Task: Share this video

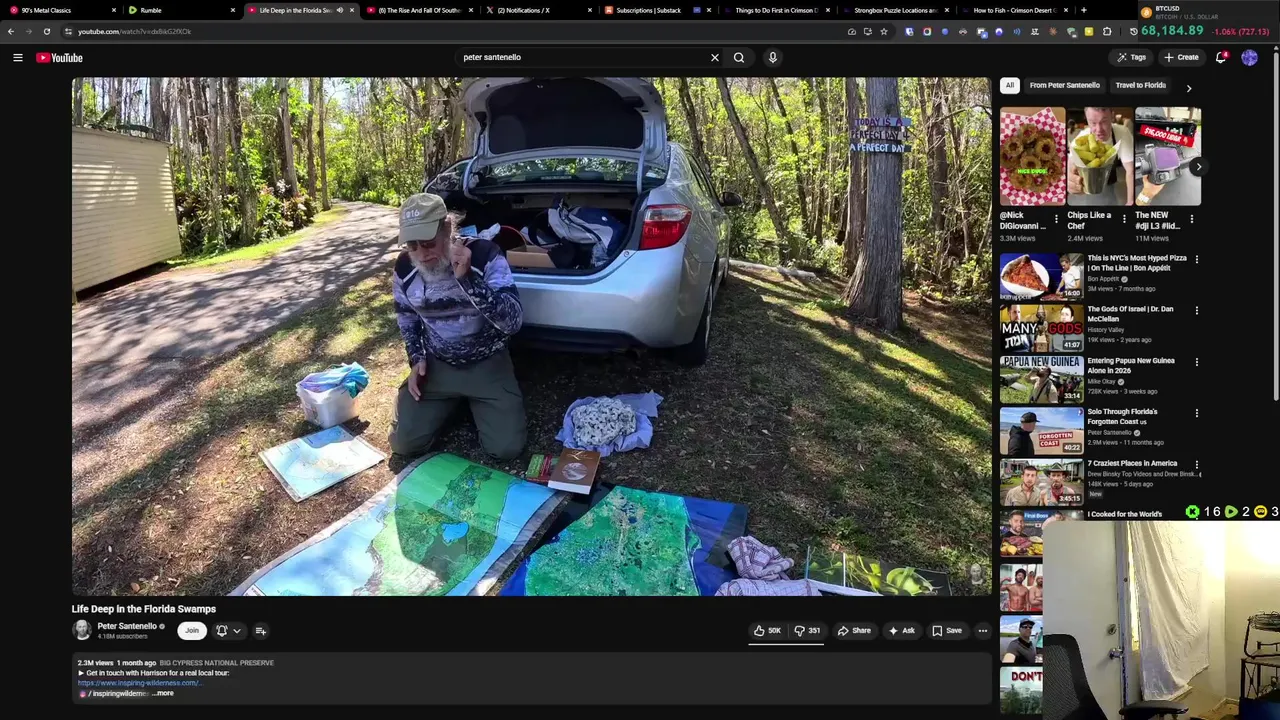Action: (x=854, y=631)
